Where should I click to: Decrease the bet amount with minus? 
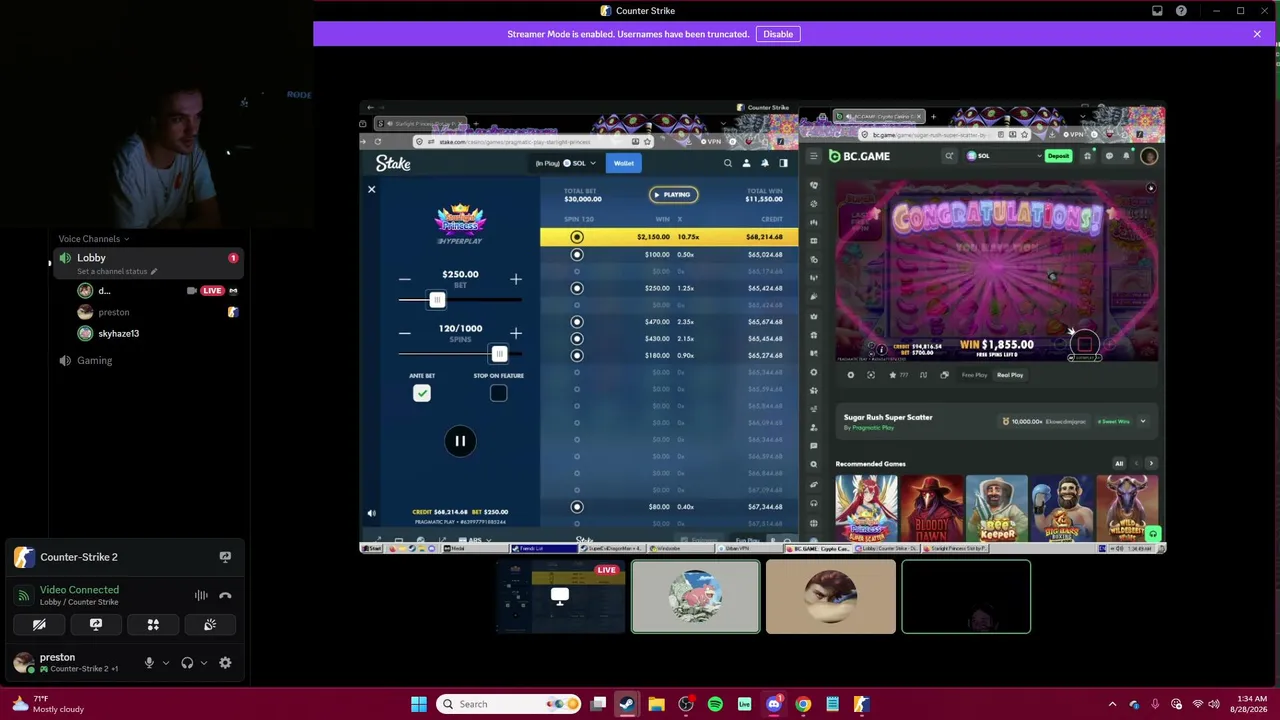(x=404, y=279)
